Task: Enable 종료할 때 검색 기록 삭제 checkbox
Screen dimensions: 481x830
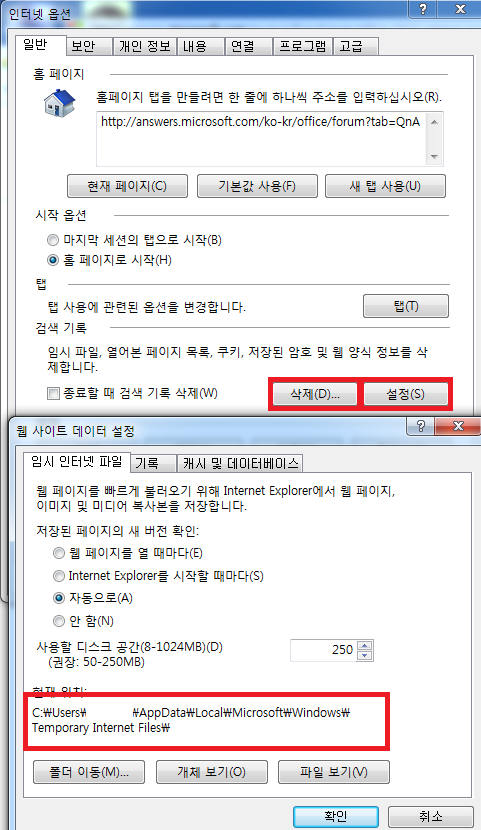Action: point(53,393)
